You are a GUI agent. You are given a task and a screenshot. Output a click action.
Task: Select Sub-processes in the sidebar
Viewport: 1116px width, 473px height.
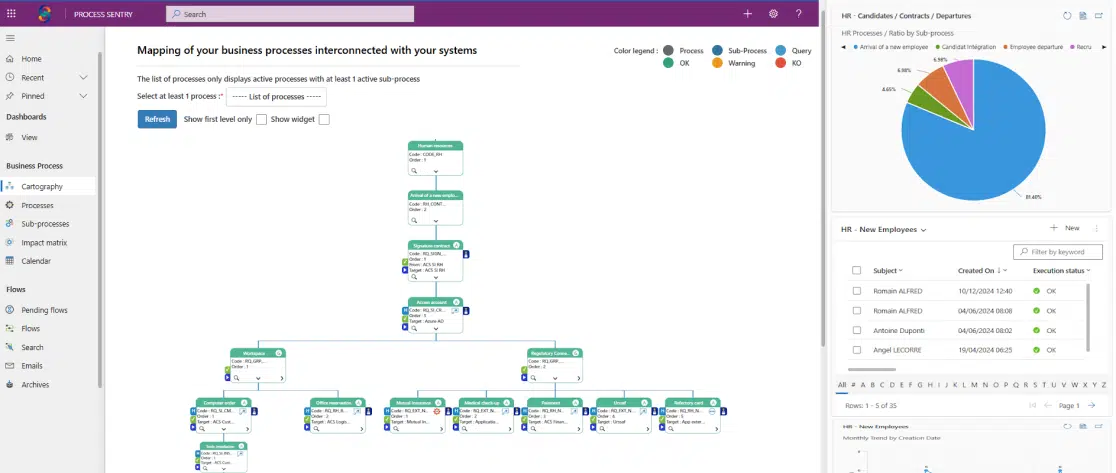(45, 224)
